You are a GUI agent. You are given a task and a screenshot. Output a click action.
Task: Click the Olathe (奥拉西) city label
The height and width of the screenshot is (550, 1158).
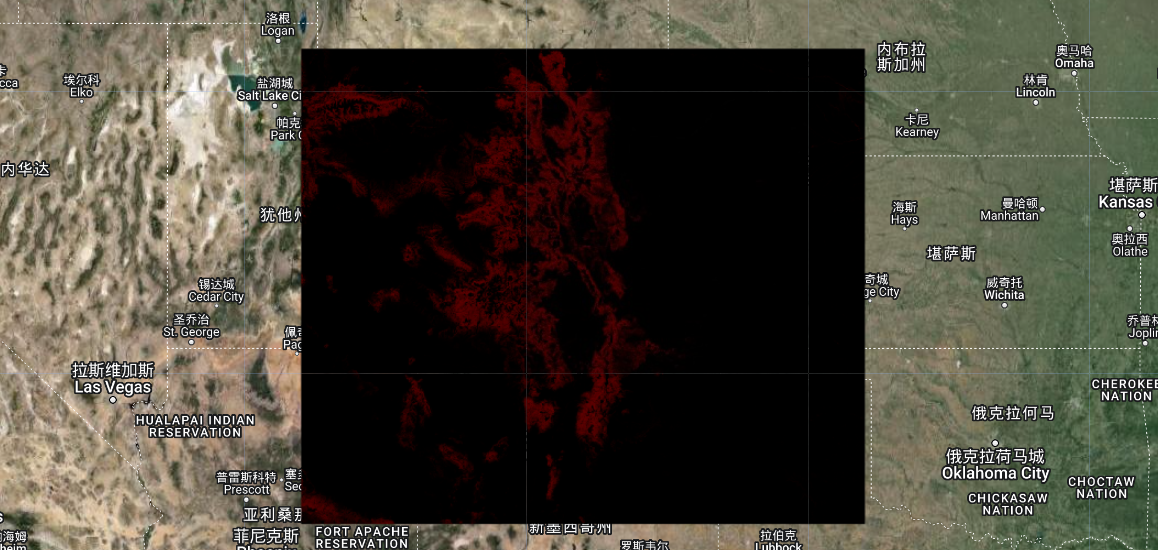point(1130,244)
